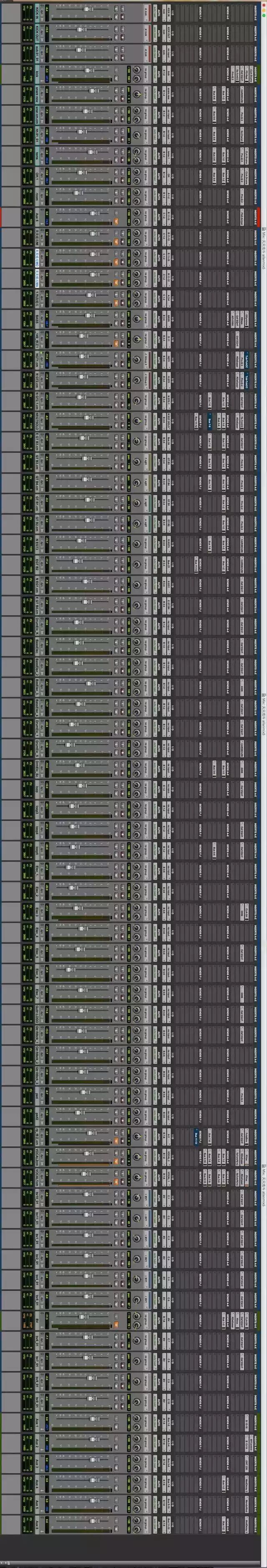Mute the Aux 1 track
The image size is (267, 1568).
coord(116,1426)
